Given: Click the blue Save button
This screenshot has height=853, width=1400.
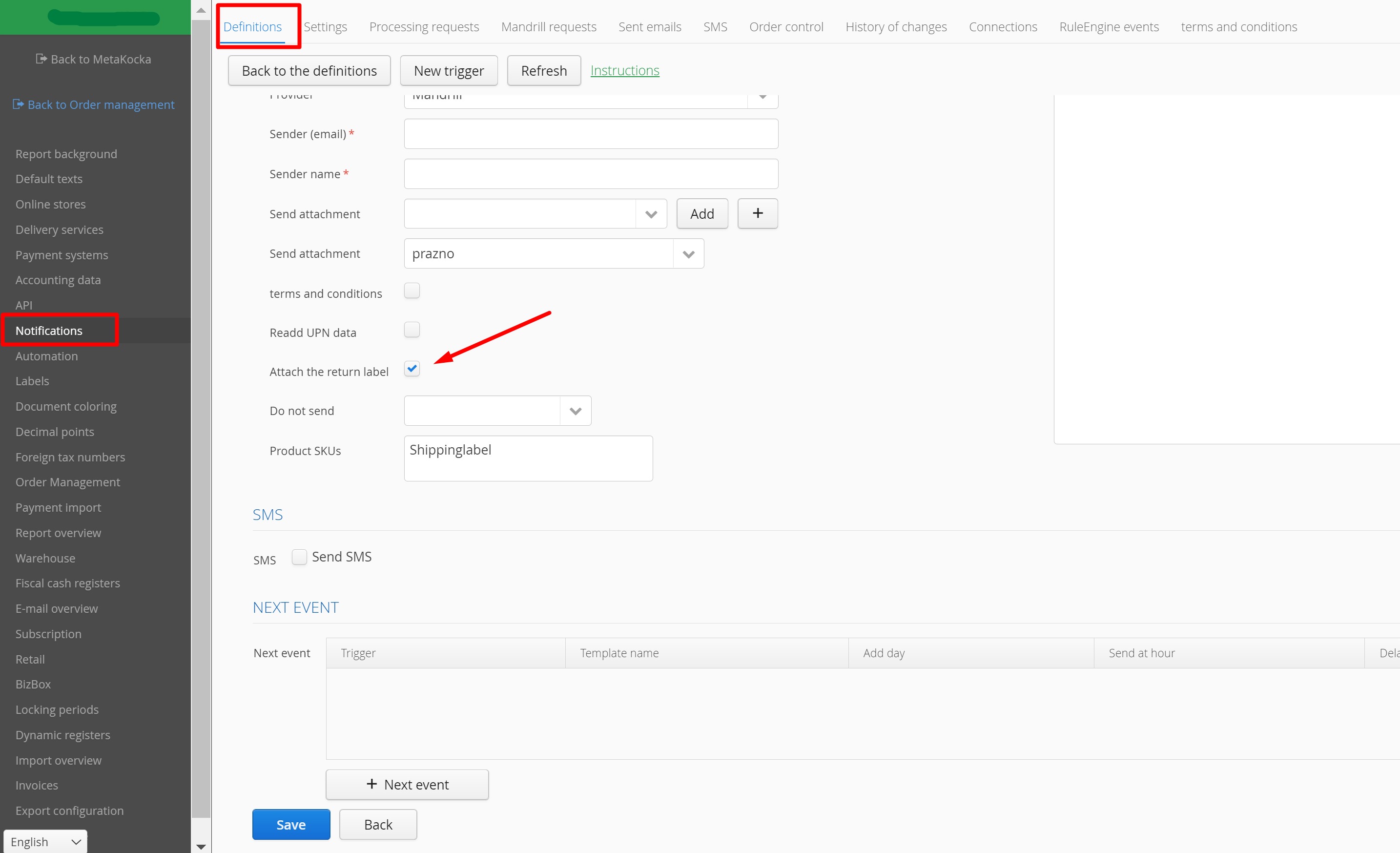Looking at the screenshot, I should tap(291, 824).
